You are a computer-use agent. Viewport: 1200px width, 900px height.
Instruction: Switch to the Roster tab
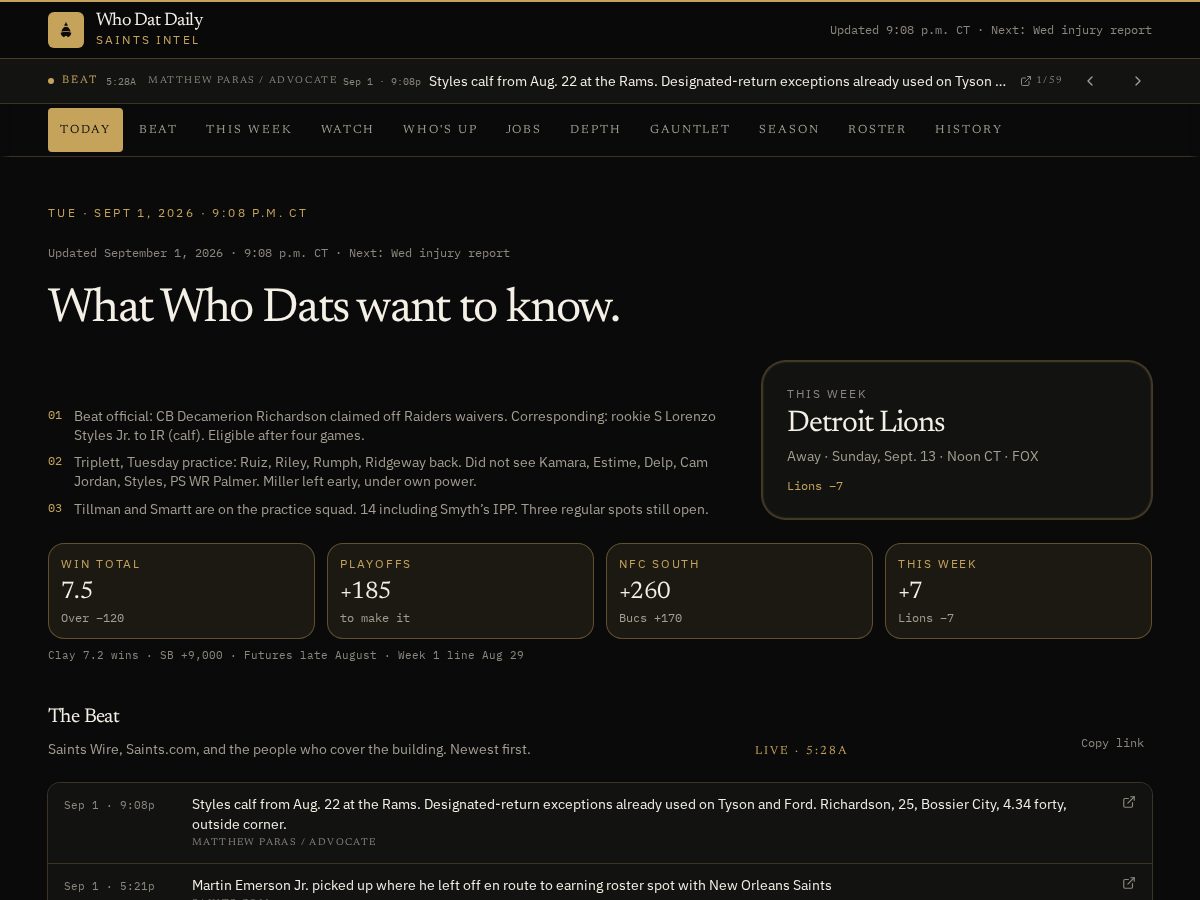tap(877, 130)
